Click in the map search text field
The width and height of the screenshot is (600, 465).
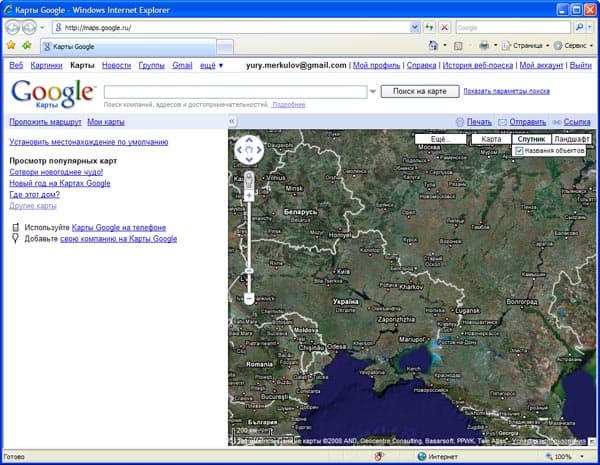pos(235,92)
